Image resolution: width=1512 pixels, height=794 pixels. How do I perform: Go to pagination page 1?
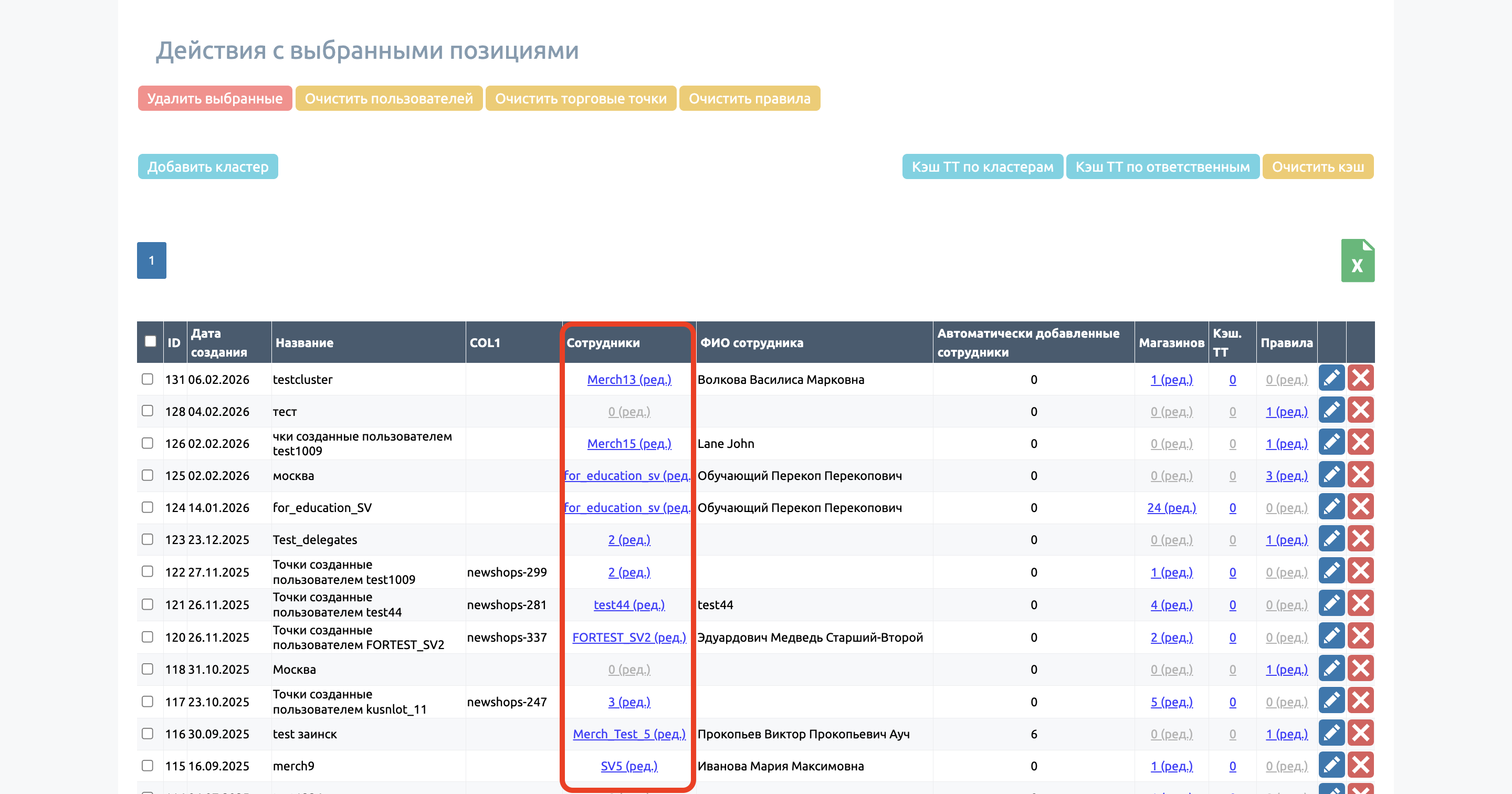(151, 260)
